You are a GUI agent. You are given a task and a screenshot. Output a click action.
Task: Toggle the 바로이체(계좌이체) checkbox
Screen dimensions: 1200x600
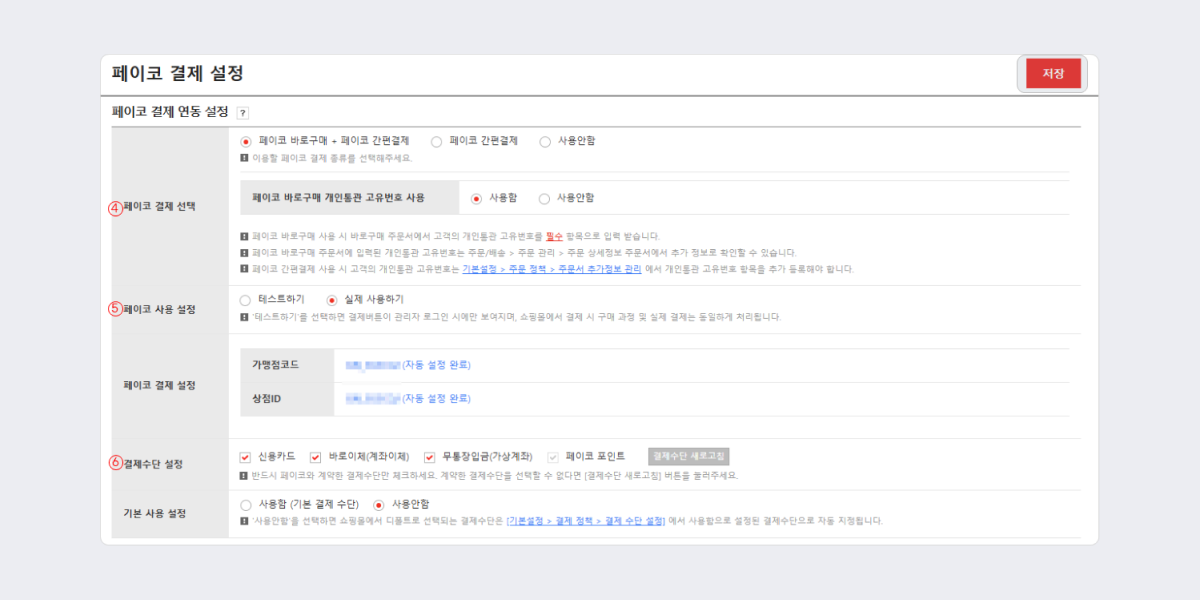point(316,456)
